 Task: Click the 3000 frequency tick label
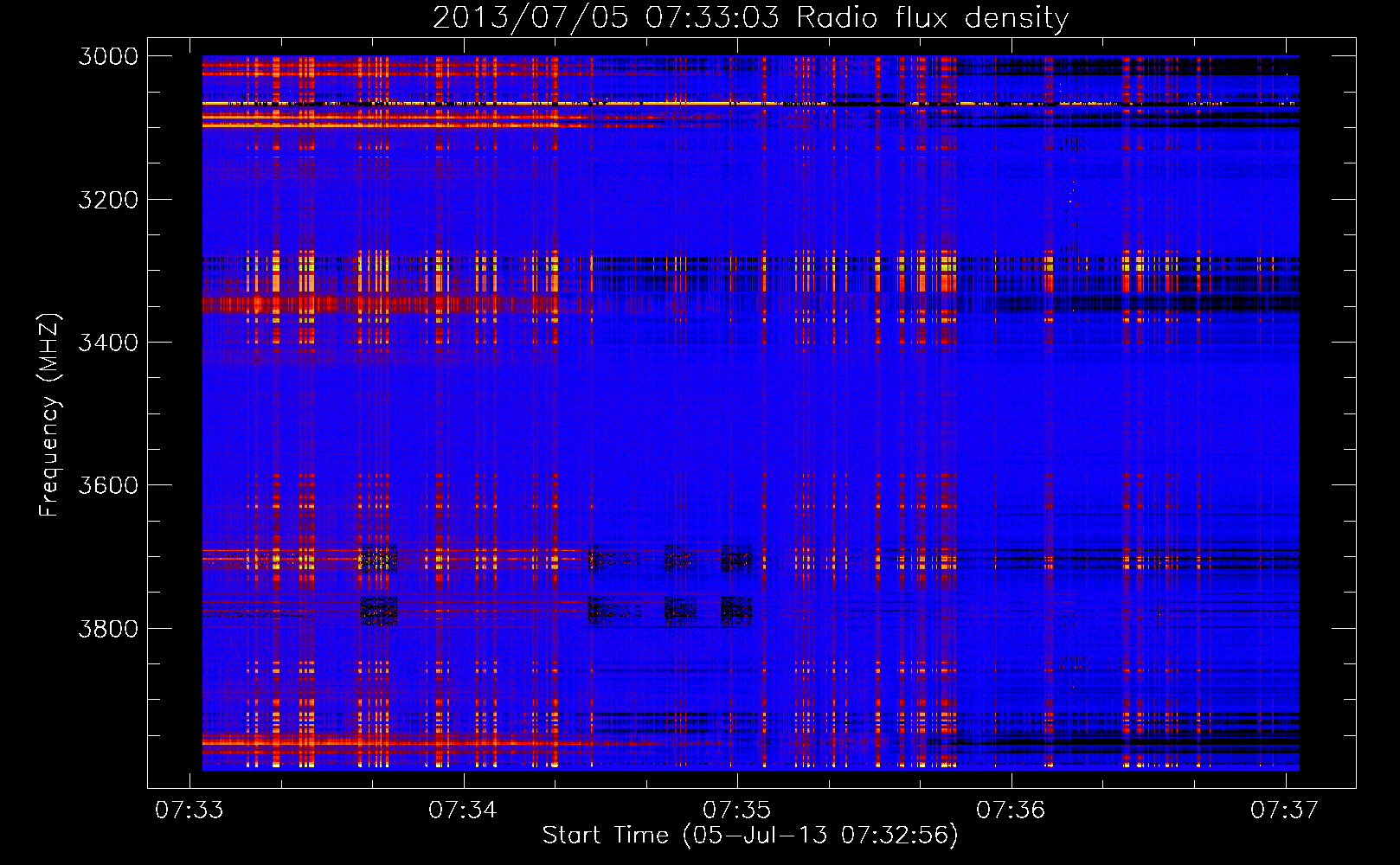108,56
